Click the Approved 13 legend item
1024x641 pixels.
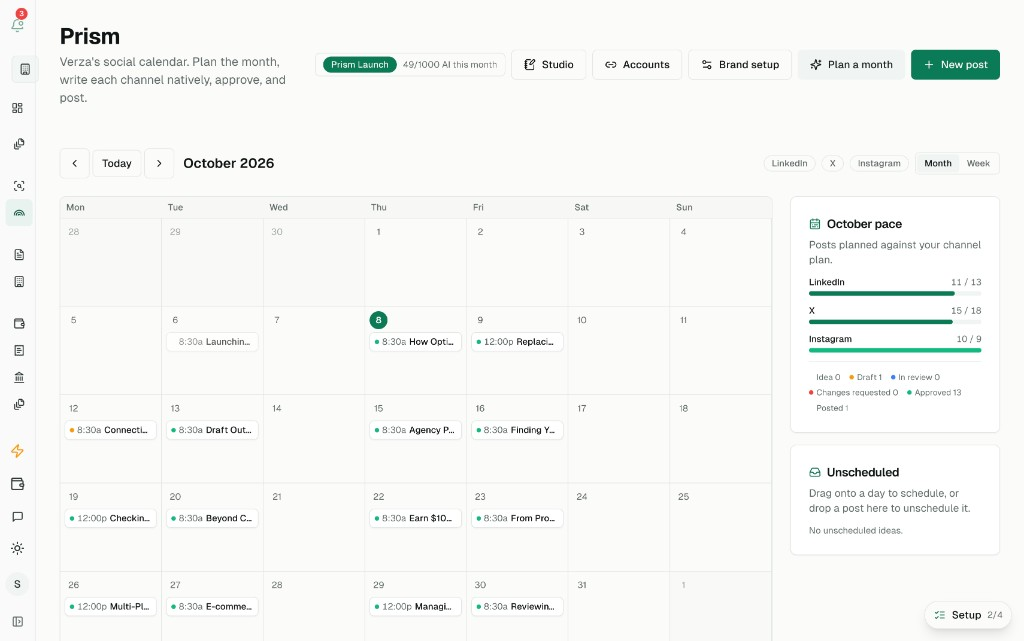(934, 392)
